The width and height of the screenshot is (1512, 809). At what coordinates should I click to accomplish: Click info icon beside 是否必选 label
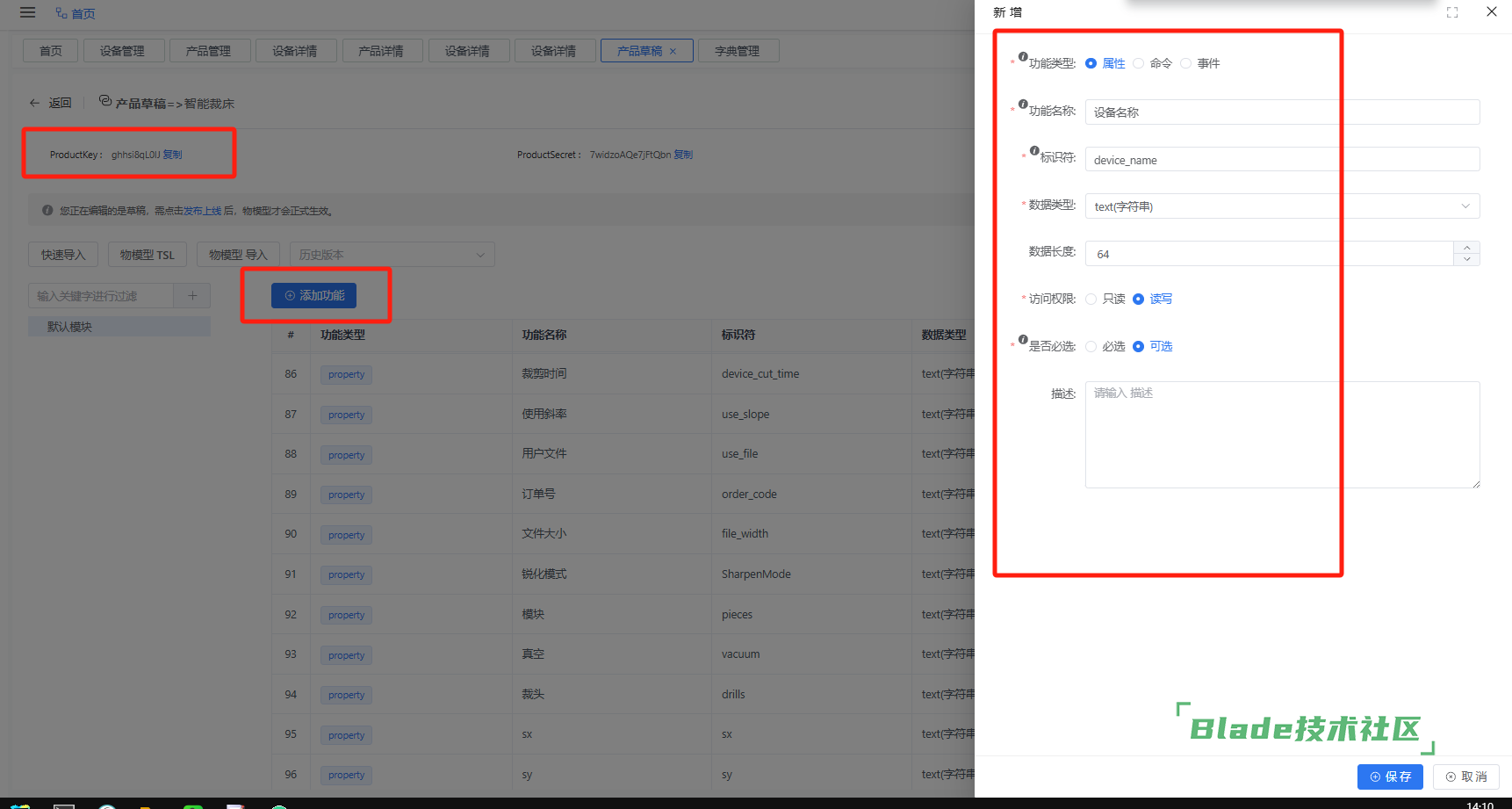click(1023, 340)
